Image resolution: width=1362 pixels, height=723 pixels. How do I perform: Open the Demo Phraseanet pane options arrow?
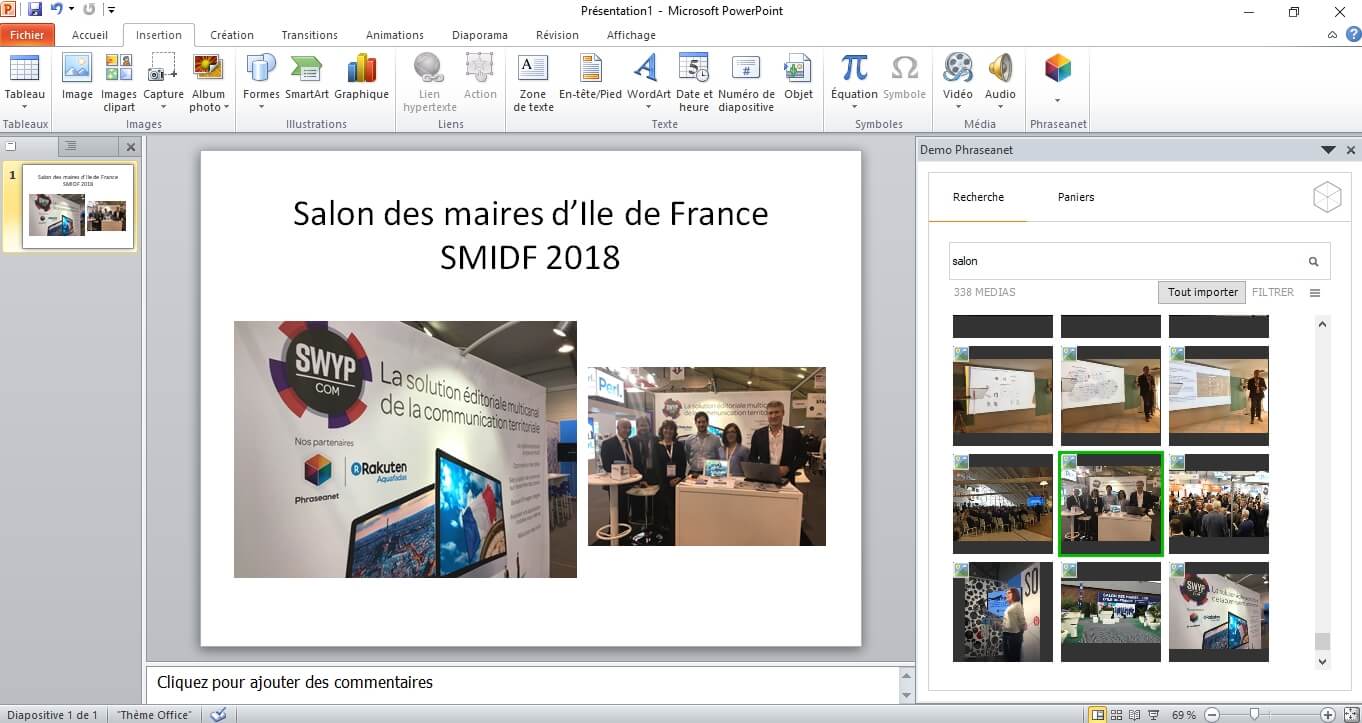tap(1328, 150)
